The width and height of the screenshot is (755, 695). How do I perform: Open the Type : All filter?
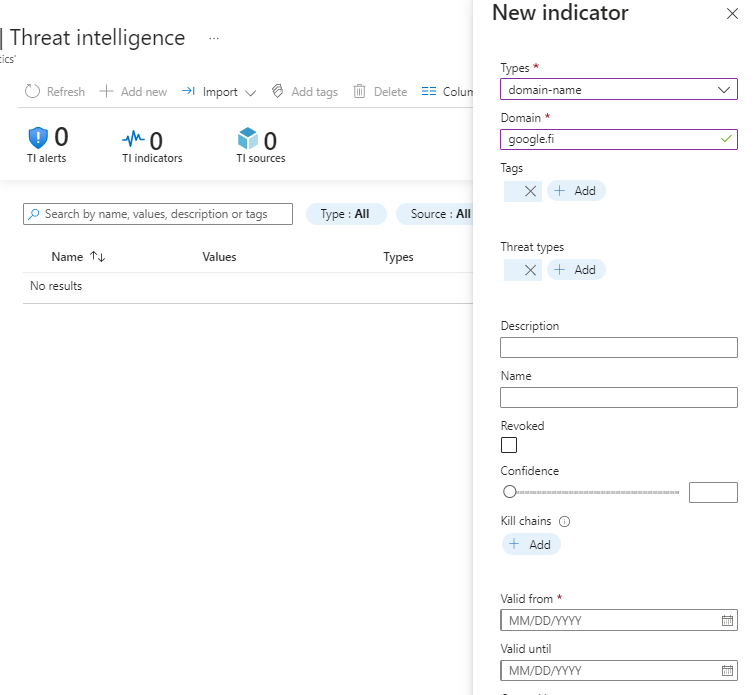345,214
